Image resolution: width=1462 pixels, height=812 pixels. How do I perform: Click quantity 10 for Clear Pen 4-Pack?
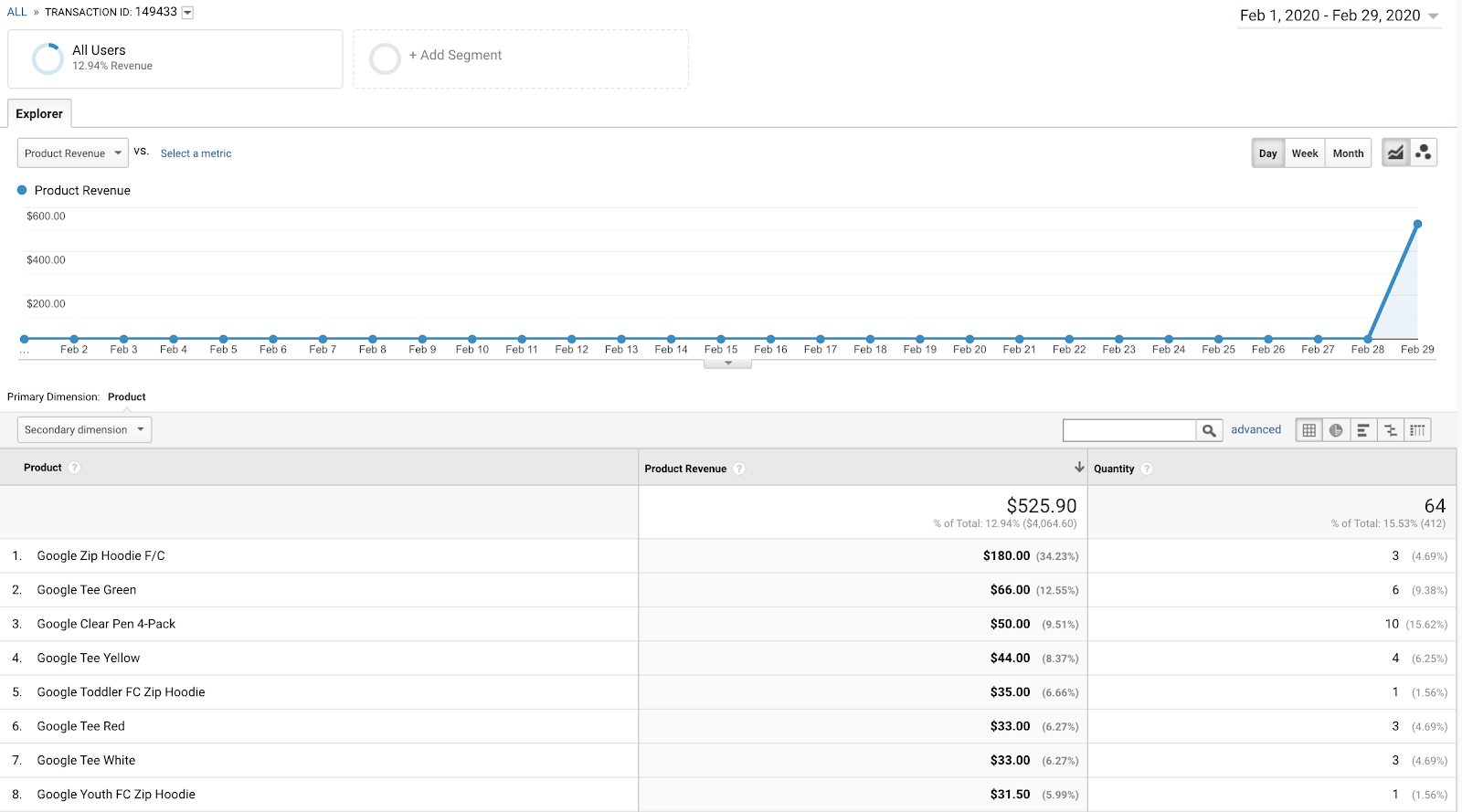(1392, 624)
